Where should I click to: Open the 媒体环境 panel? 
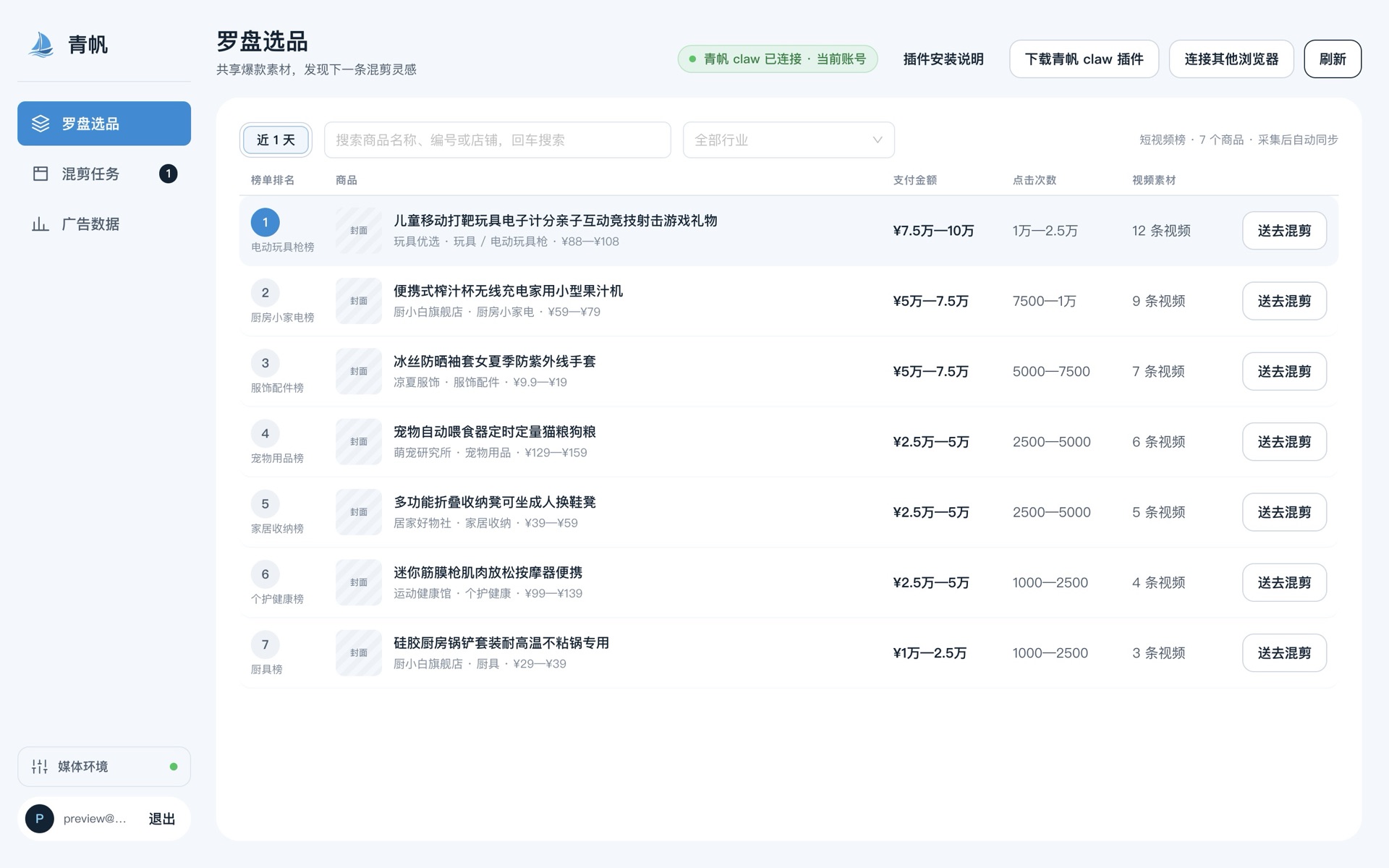pyautogui.click(x=104, y=767)
